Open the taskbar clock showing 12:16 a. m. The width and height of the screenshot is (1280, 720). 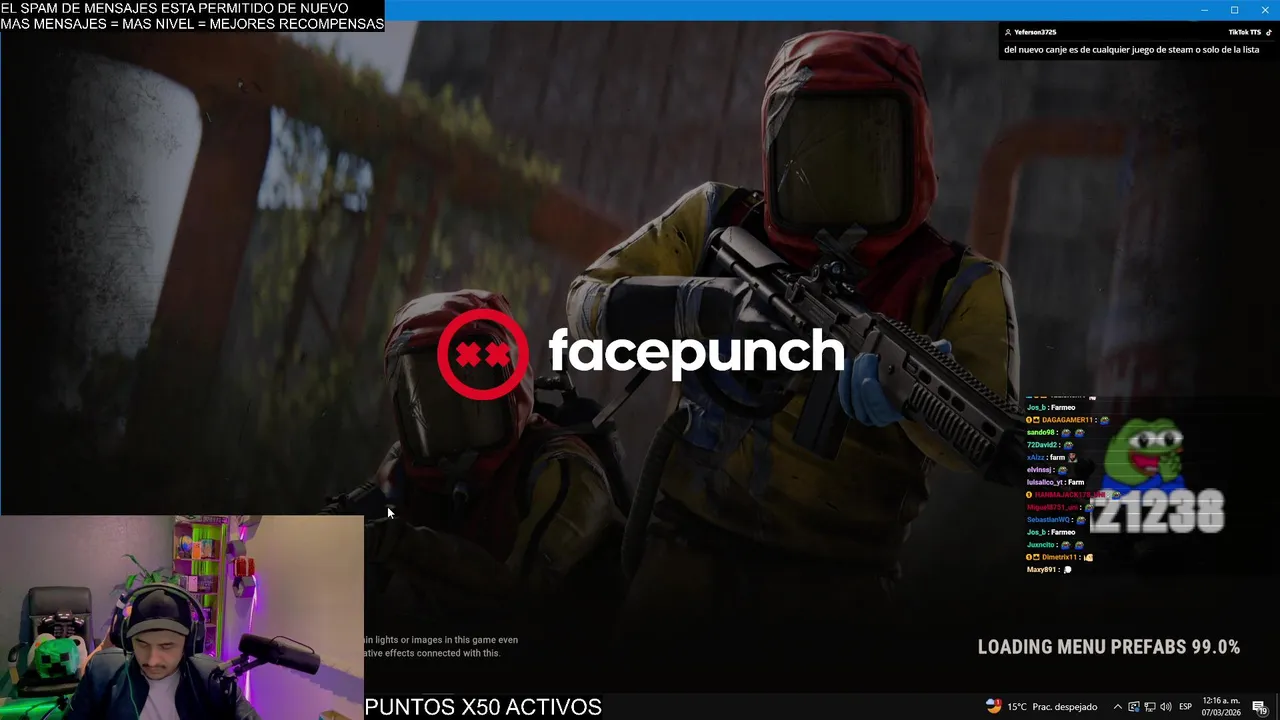(x=1222, y=707)
